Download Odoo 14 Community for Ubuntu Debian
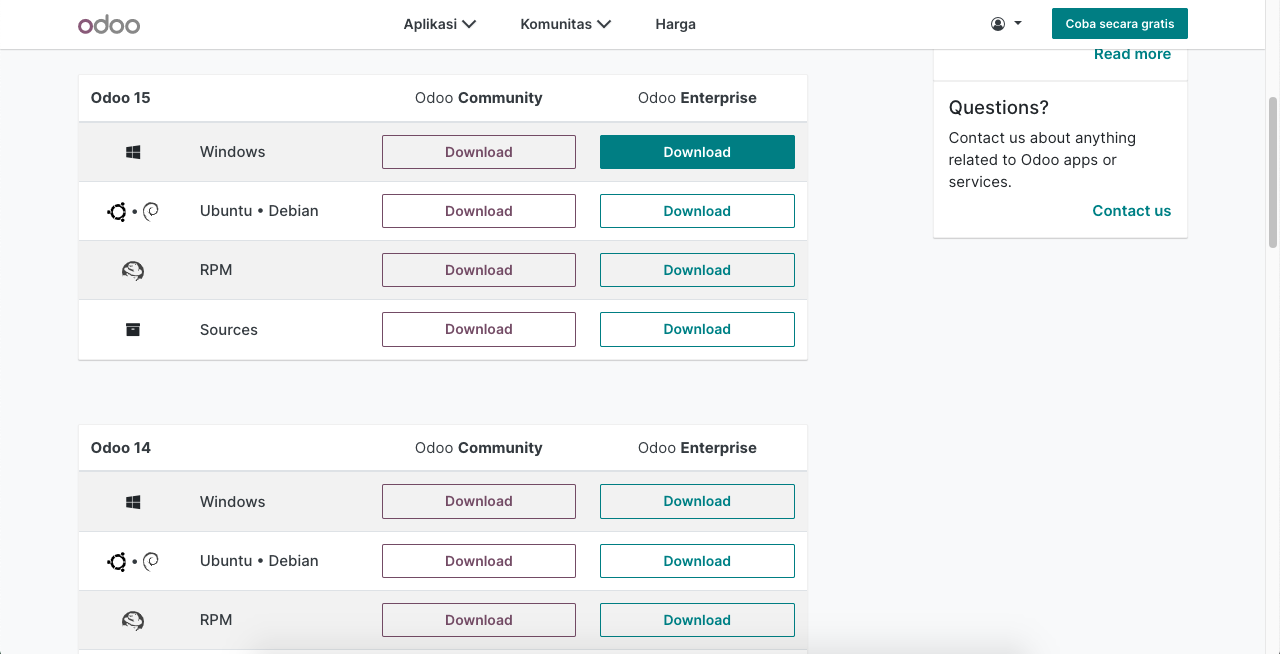The image size is (1280, 654). pos(479,561)
